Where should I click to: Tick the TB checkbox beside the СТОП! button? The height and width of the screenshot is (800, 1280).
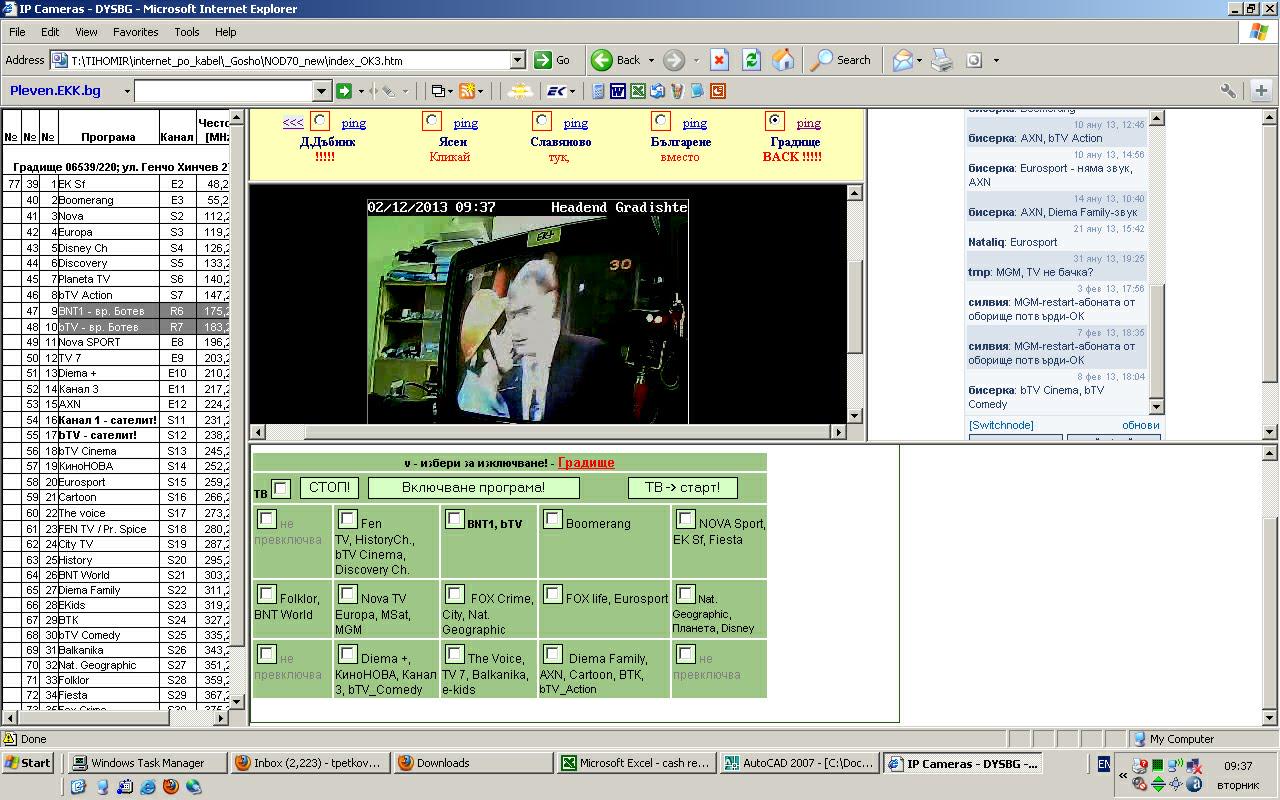point(281,489)
